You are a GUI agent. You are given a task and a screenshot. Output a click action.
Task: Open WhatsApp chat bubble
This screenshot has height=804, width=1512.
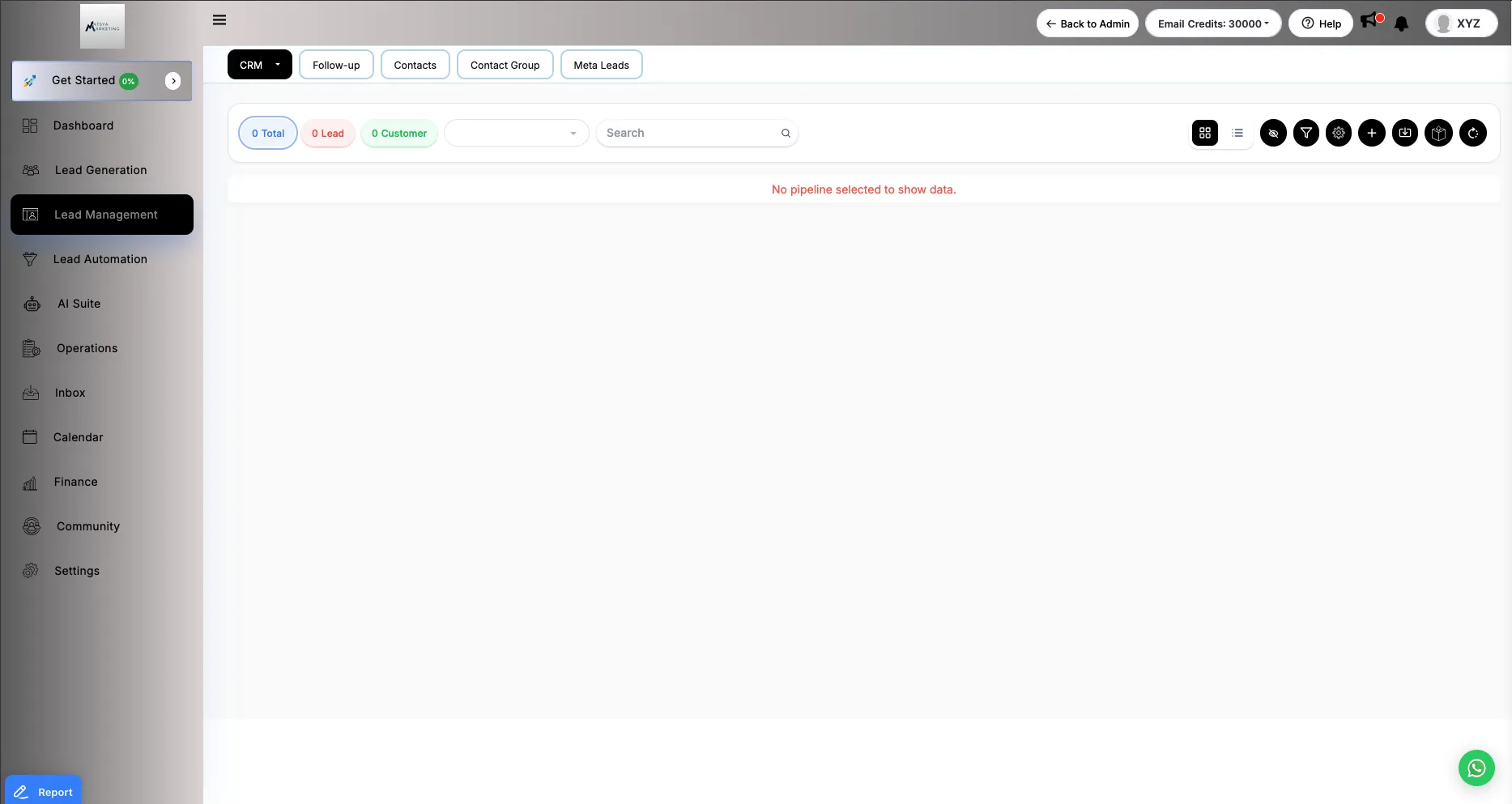[x=1476, y=768]
